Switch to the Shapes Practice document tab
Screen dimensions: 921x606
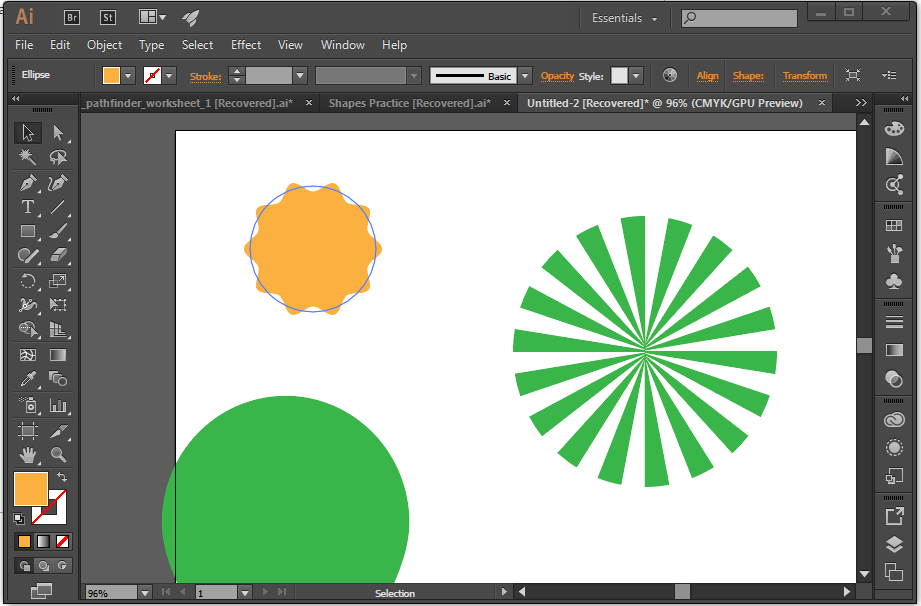(409, 103)
